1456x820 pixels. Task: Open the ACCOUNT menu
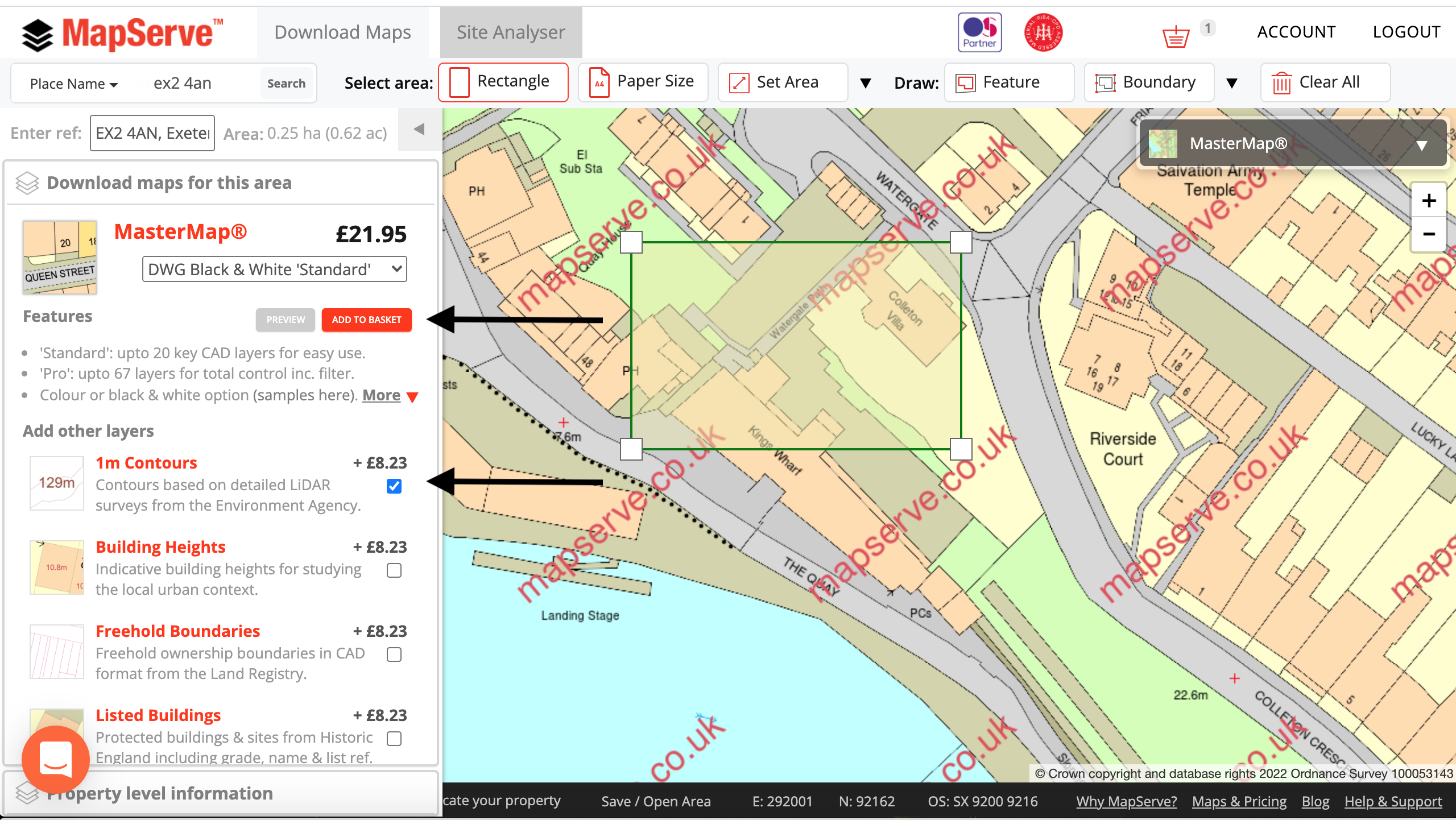pyautogui.click(x=1296, y=32)
